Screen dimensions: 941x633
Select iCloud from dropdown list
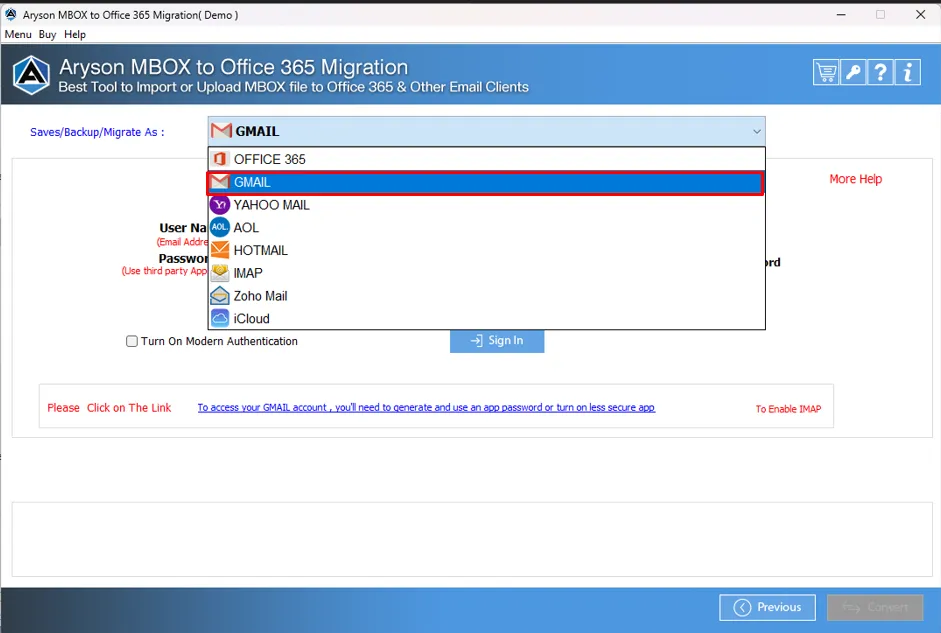pyautogui.click(x=487, y=319)
